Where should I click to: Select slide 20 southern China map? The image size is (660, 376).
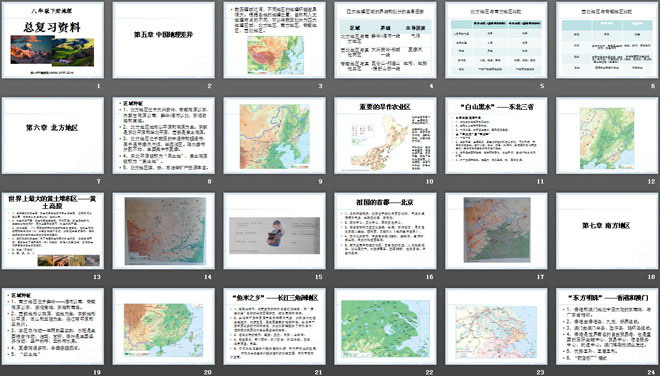pos(163,326)
